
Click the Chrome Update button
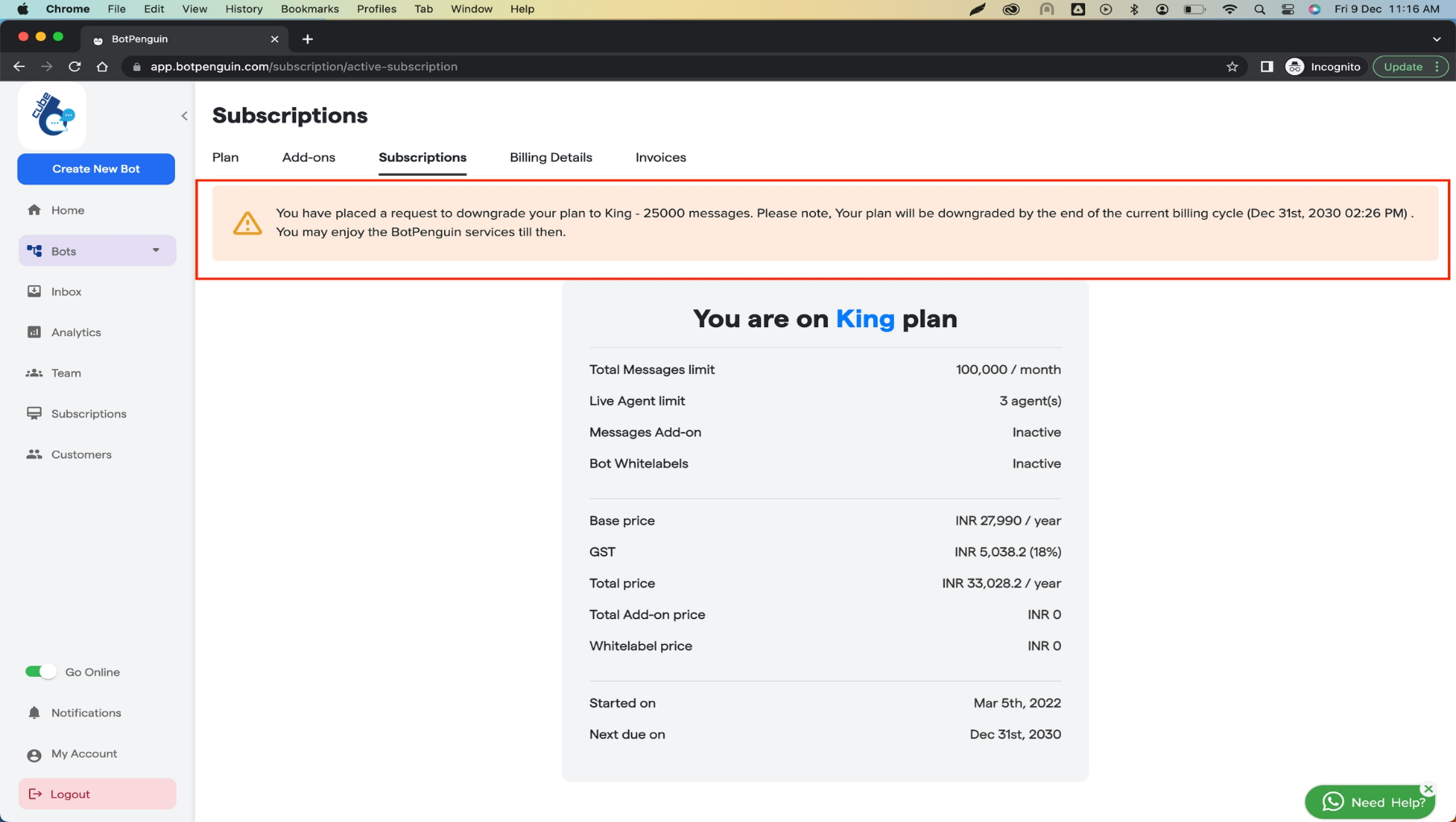[x=1403, y=67]
